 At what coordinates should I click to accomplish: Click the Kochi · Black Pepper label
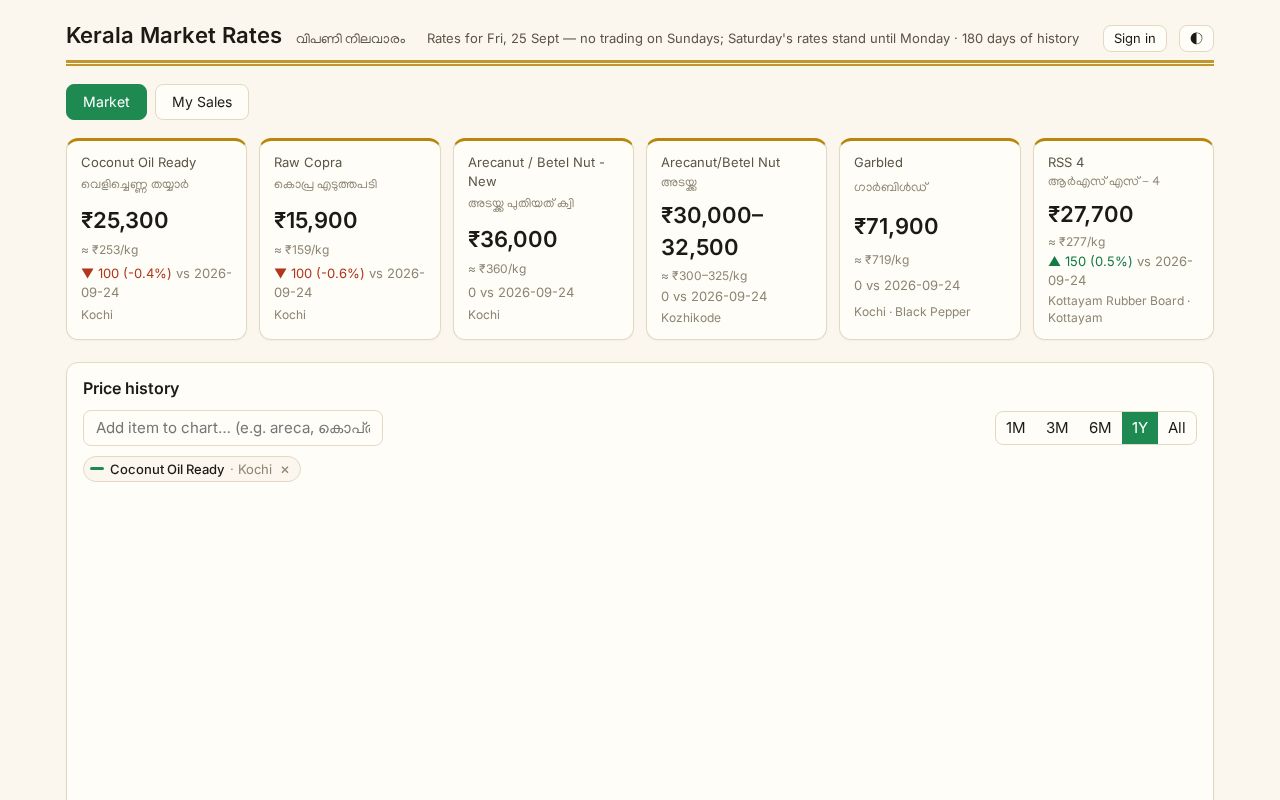(912, 312)
